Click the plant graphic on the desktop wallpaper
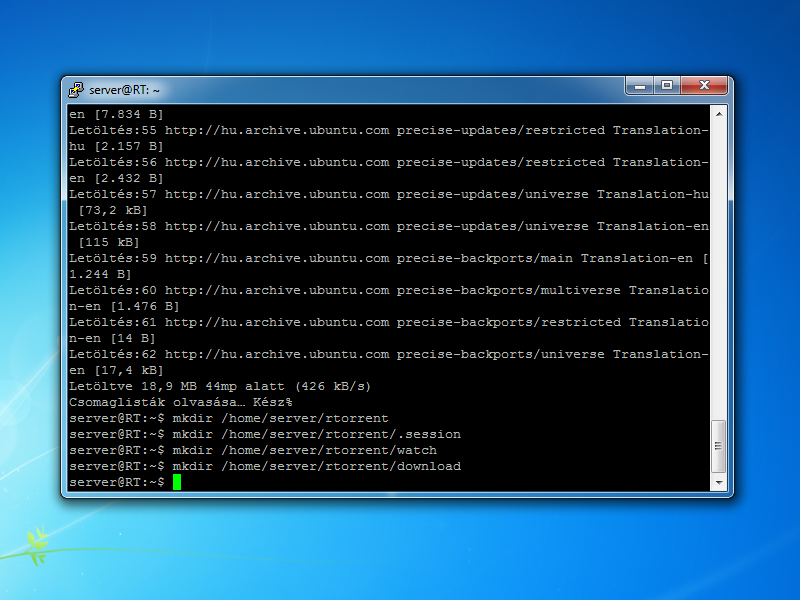Viewport: 800px width, 600px height. pos(36,542)
